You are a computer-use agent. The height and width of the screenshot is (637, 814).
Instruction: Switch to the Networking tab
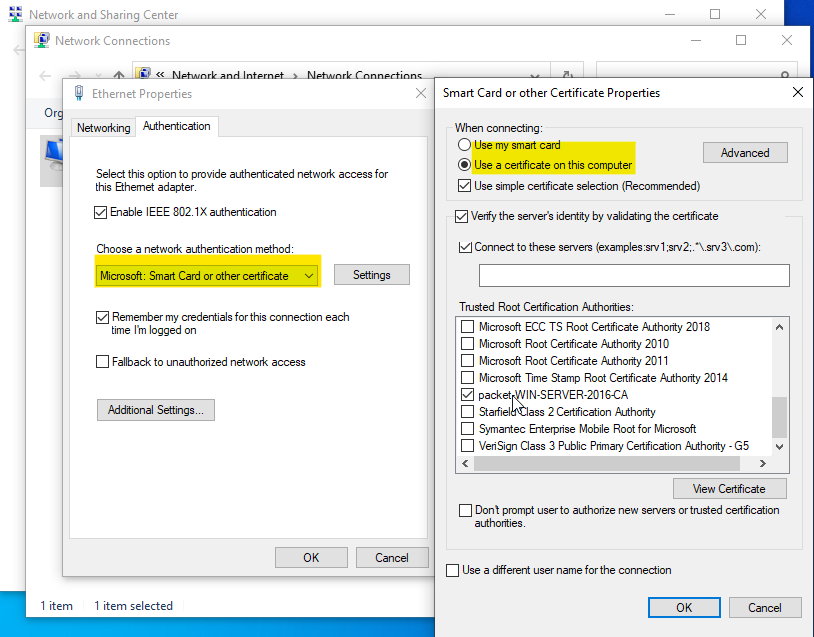[103, 127]
